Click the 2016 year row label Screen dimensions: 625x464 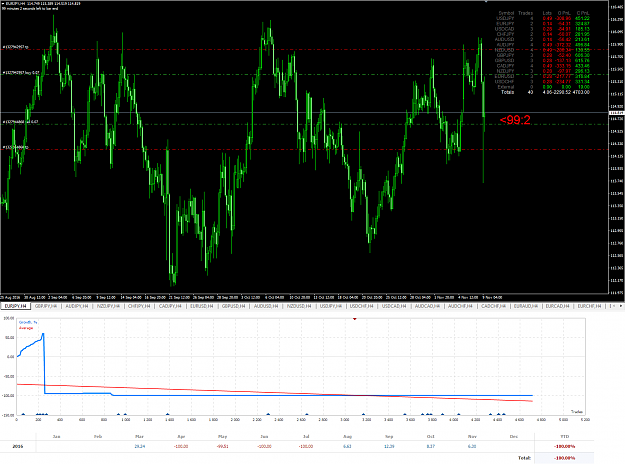click(x=18, y=446)
